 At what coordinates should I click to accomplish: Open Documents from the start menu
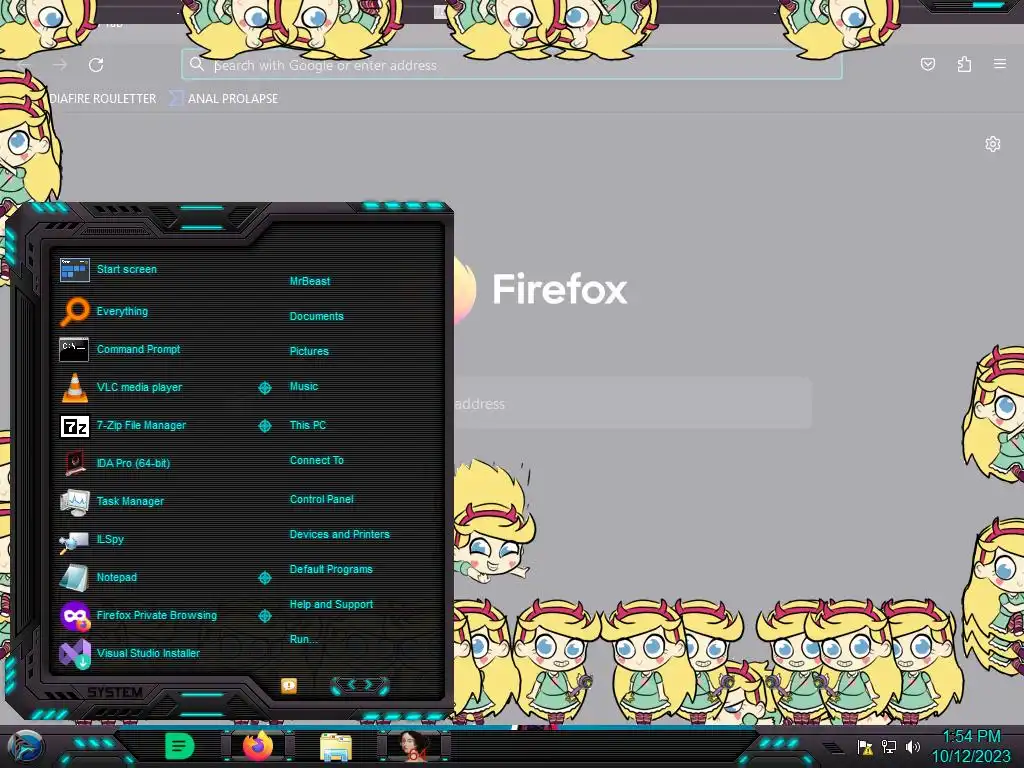316,316
